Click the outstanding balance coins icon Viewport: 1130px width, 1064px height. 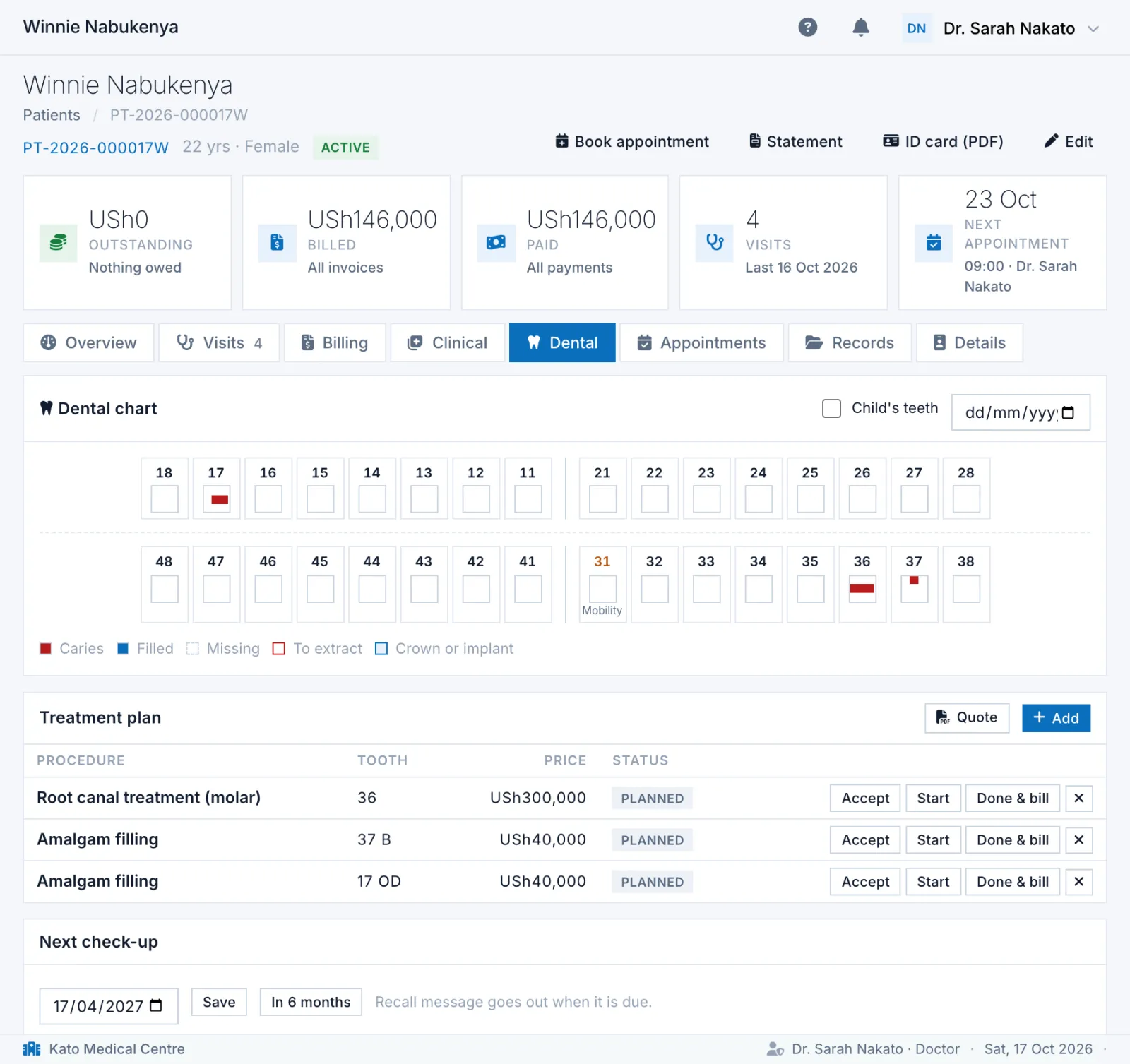(x=58, y=243)
